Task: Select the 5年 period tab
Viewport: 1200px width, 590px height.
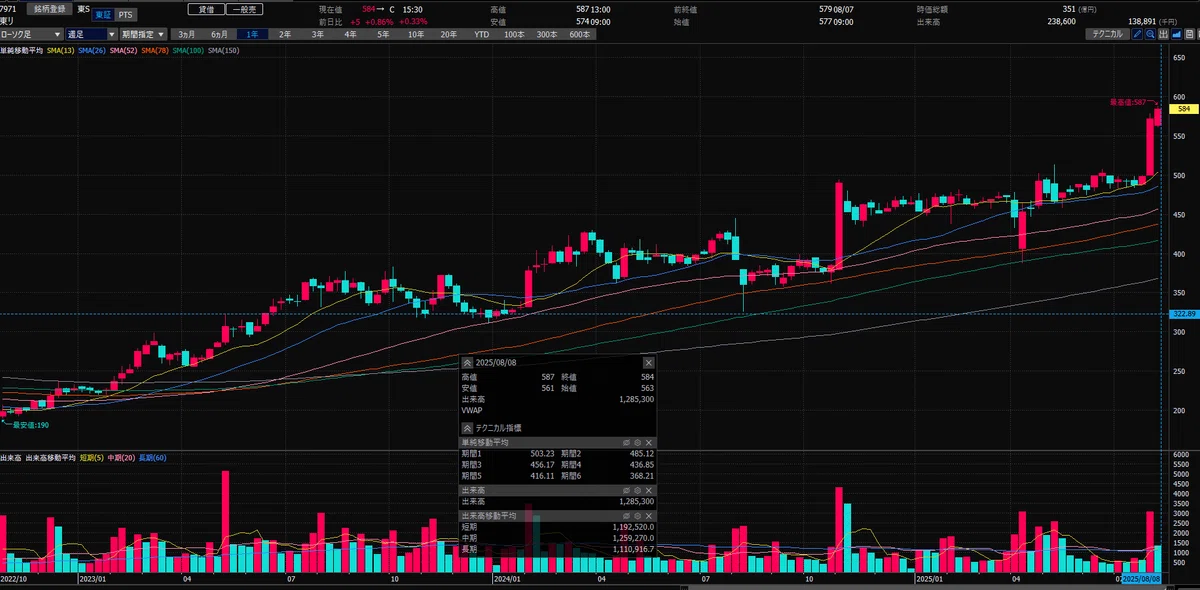Action: coord(383,33)
